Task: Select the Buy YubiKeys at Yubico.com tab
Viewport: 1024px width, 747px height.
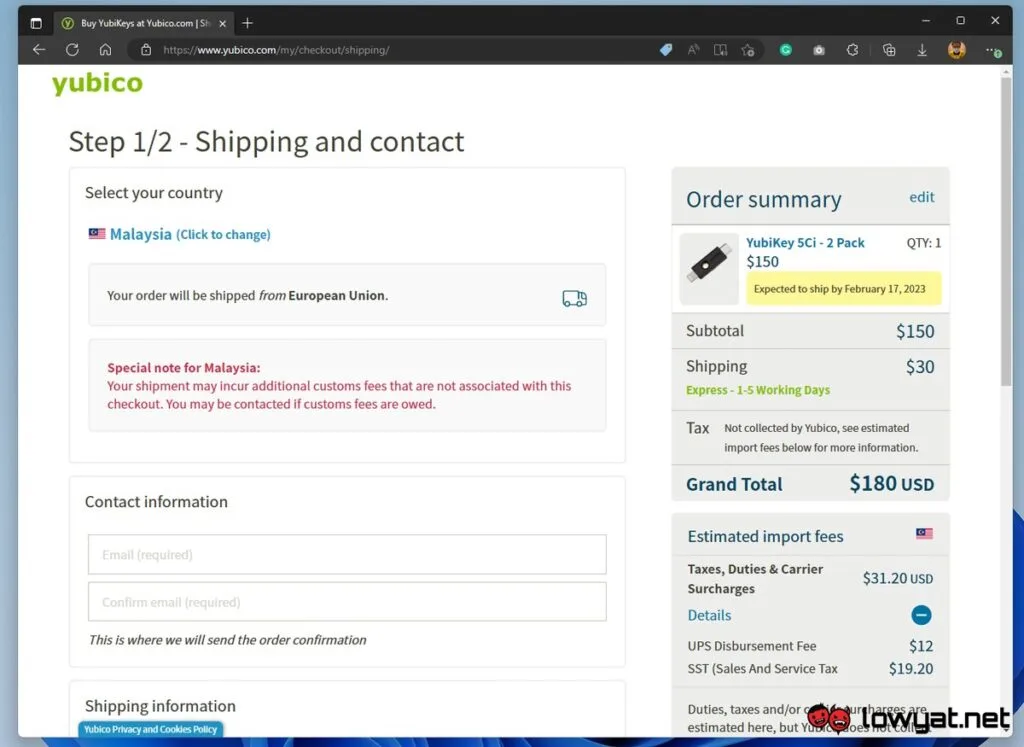Action: tap(144, 24)
